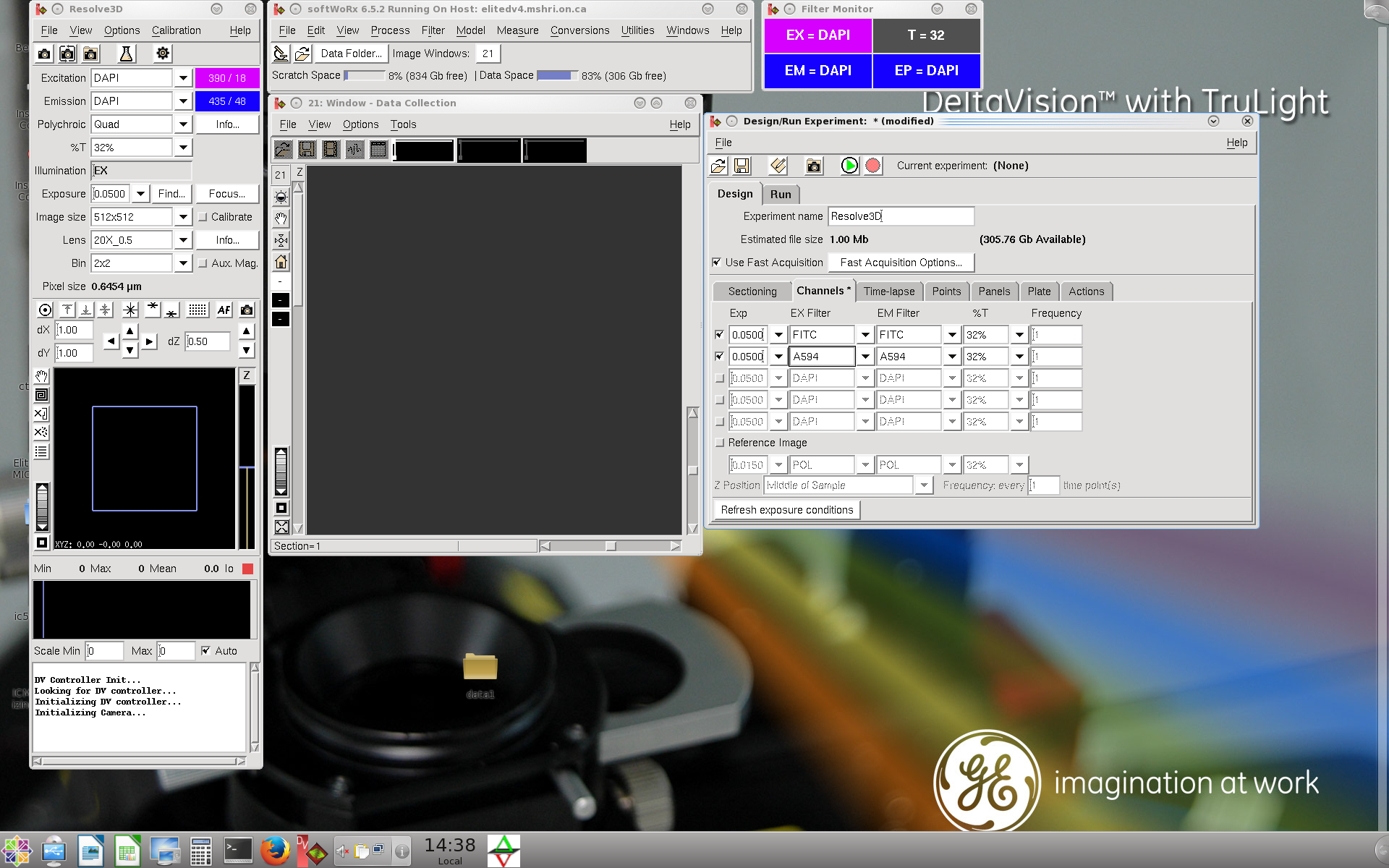The height and width of the screenshot is (868, 1389).
Task: Click the save experiment floppy icon
Action: coord(742,166)
